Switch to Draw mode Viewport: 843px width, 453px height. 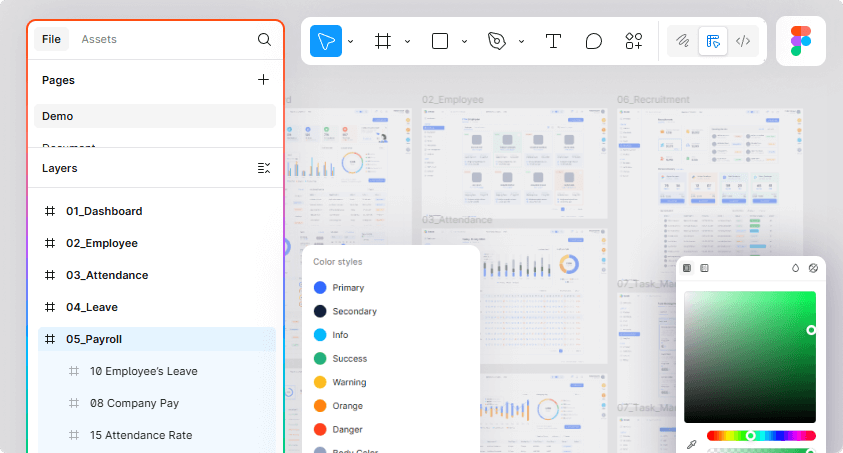click(x=684, y=41)
